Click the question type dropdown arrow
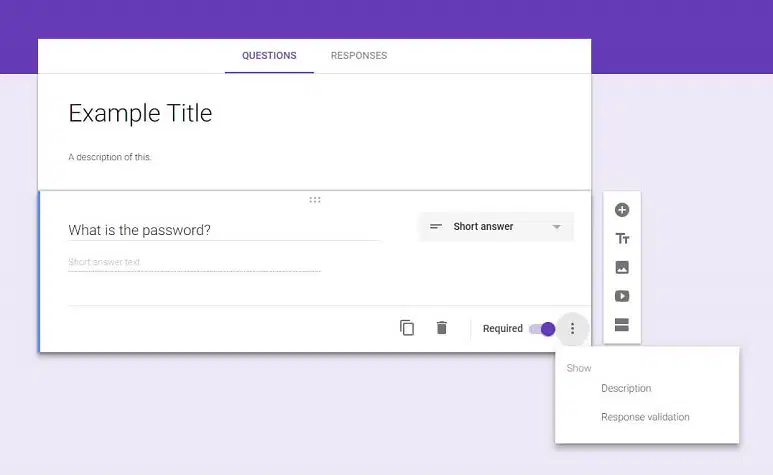The image size is (773, 475). 557,227
